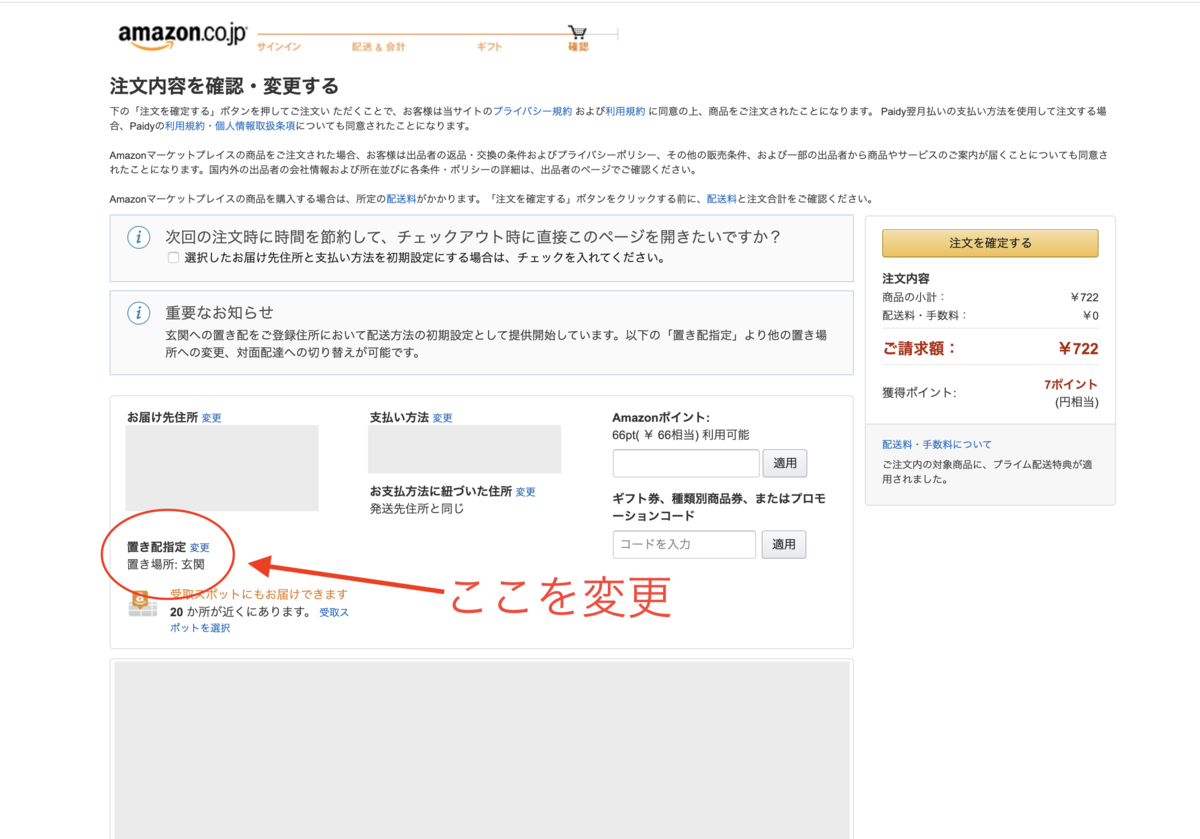1200x839 pixels.
Task: Open 配送料・手数料について link
Action: click(x=937, y=444)
